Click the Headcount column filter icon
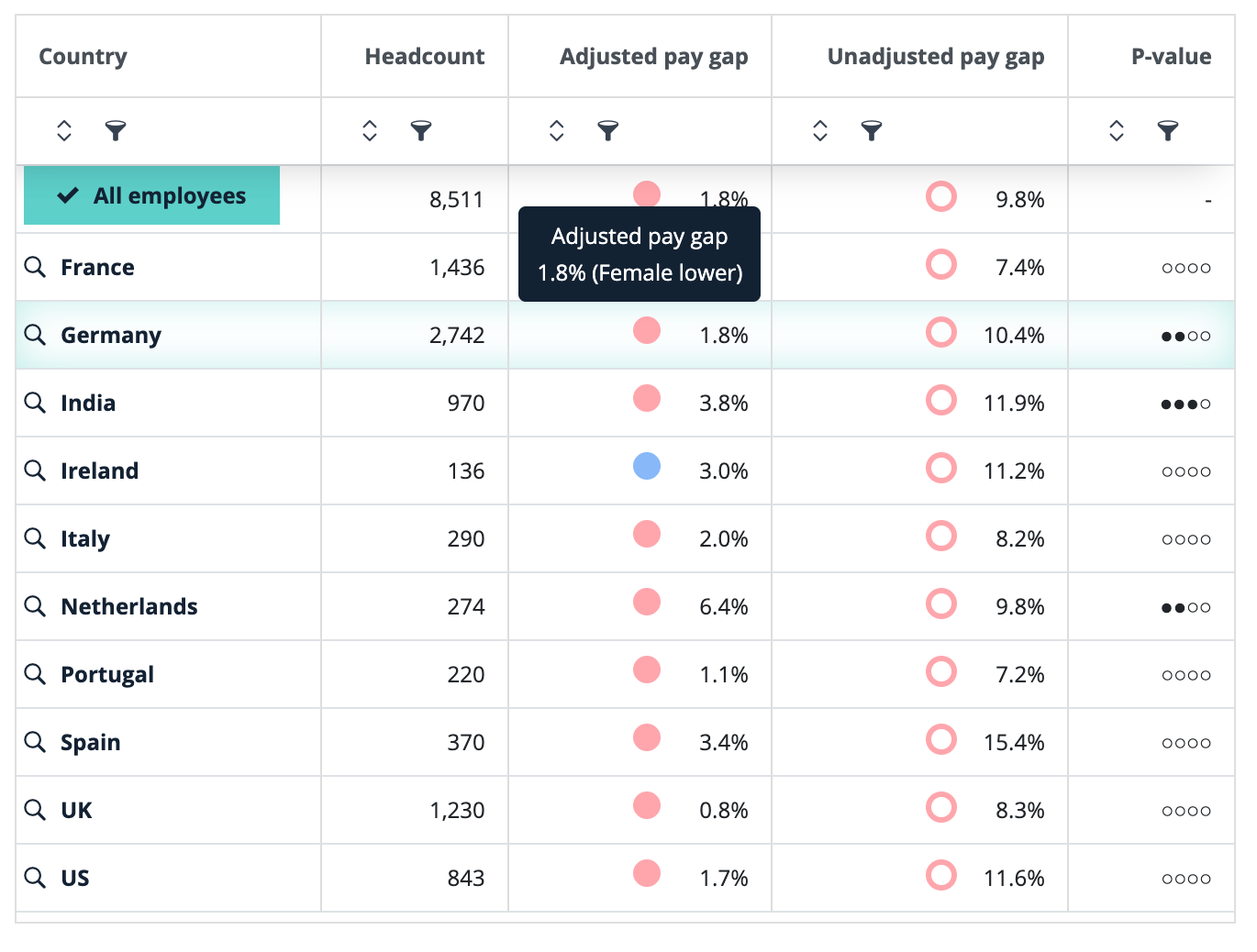Screen dimensions: 1257x952 (x=421, y=131)
